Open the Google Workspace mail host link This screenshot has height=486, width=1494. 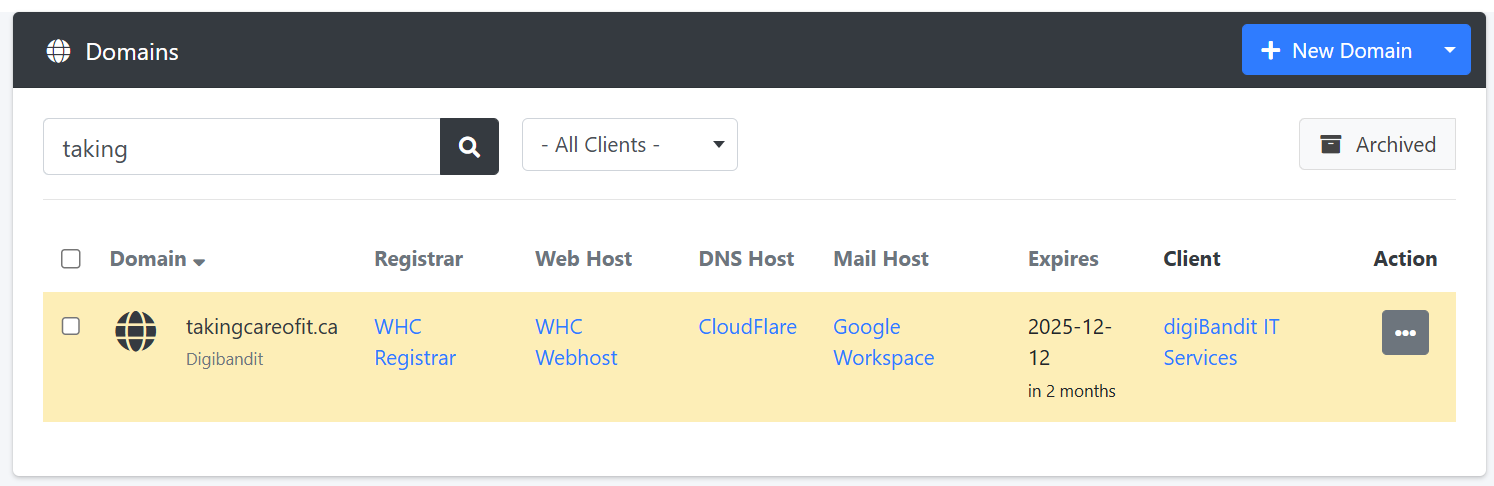click(x=883, y=342)
